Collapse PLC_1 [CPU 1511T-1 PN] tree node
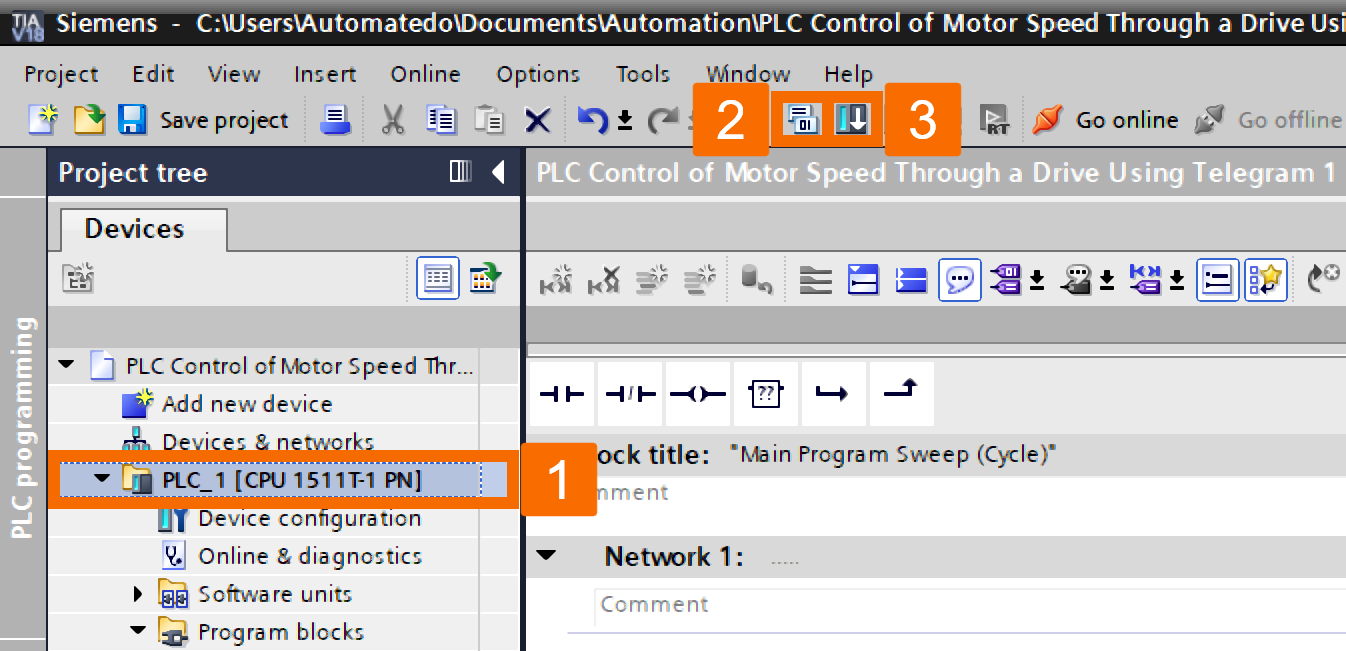Screen dimensions: 1346x651 coord(98,479)
